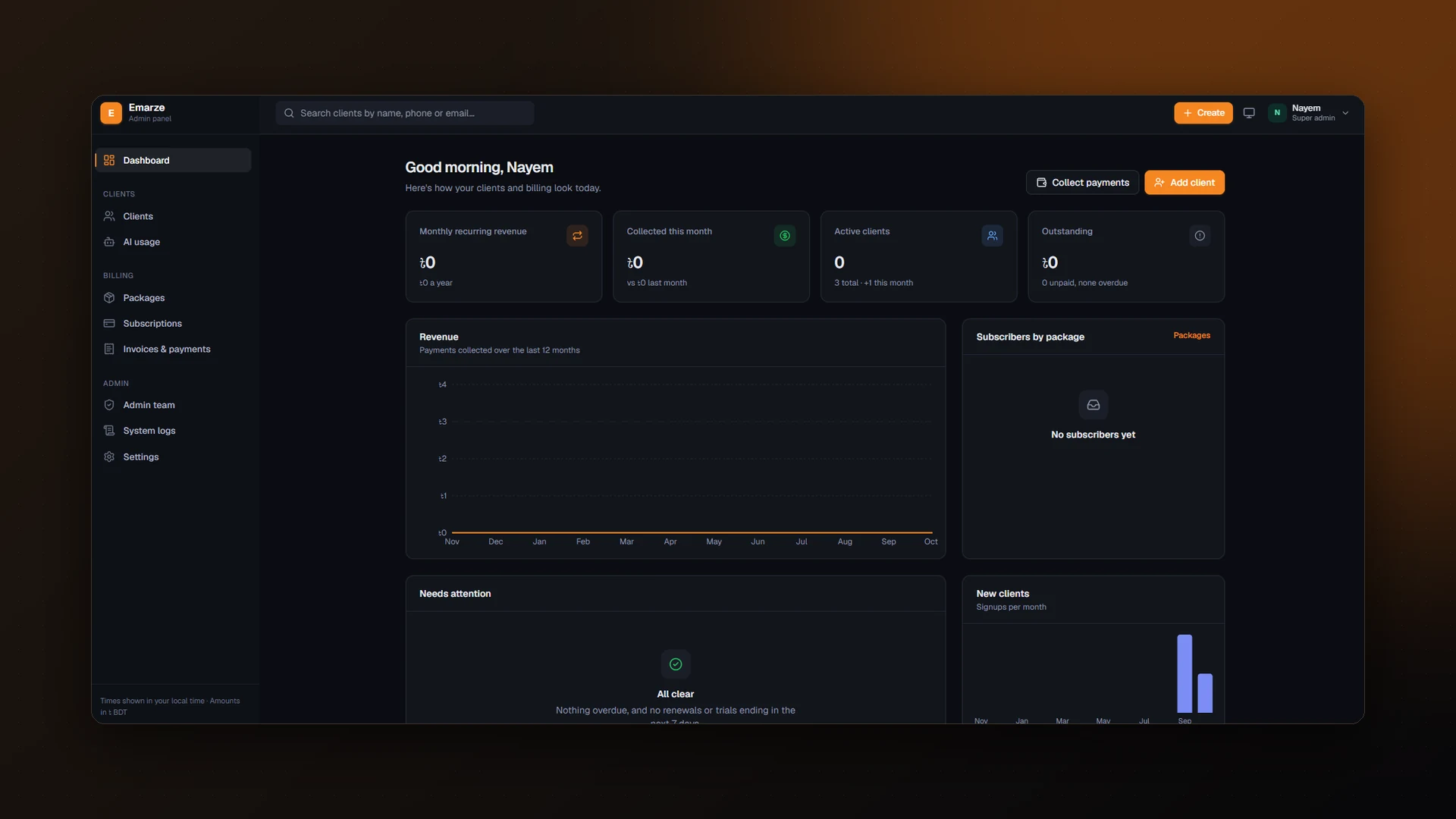Image resolution: width=1456 pixels, height=819 pixels.
Task: Open the Packages link in subscribers card
Action: coord(1191,335)
